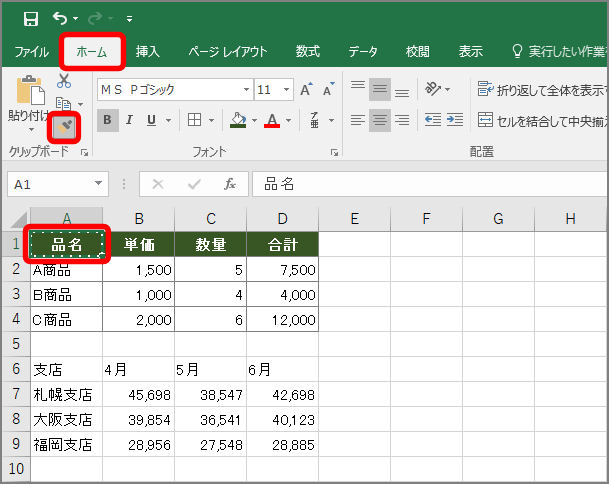The width and height of the screenshot is (609, 484).
Task: Open the クリップボード dialog launcher
Action: (84, 153)
